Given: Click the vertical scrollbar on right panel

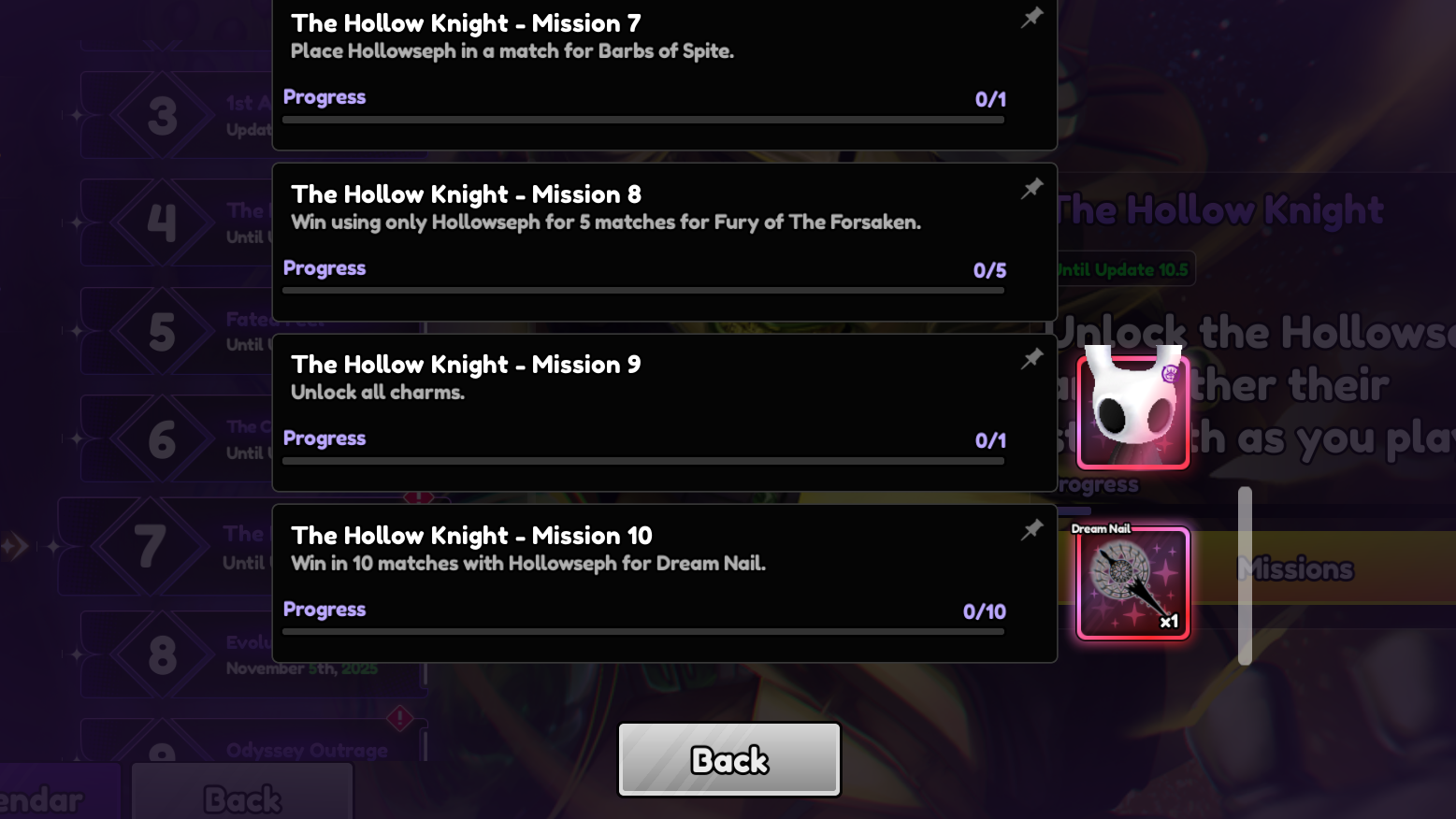Looking at the screenshot, I should [x=1245, y=575].
